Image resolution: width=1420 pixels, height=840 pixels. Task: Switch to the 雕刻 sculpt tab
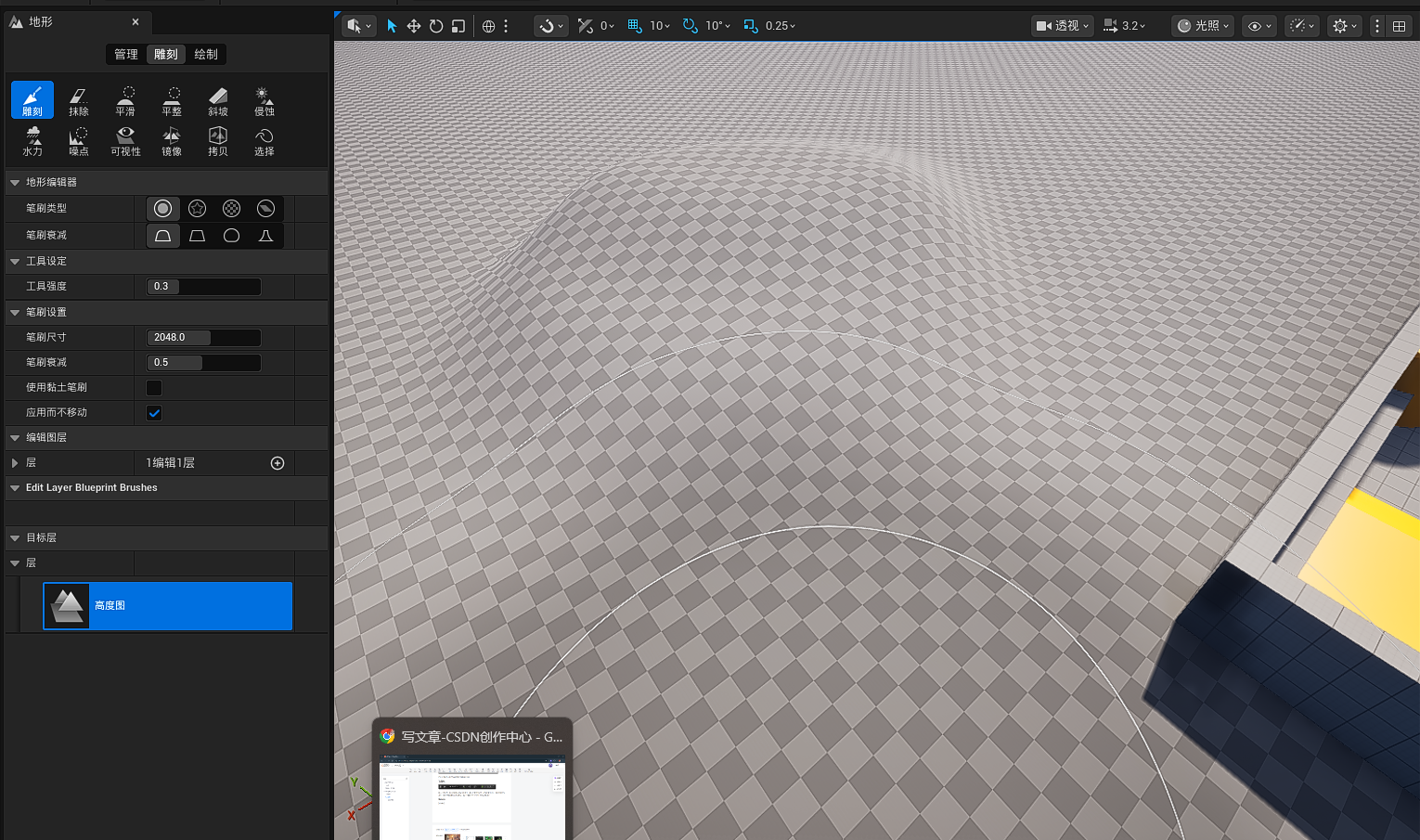[x=166, y=55]
